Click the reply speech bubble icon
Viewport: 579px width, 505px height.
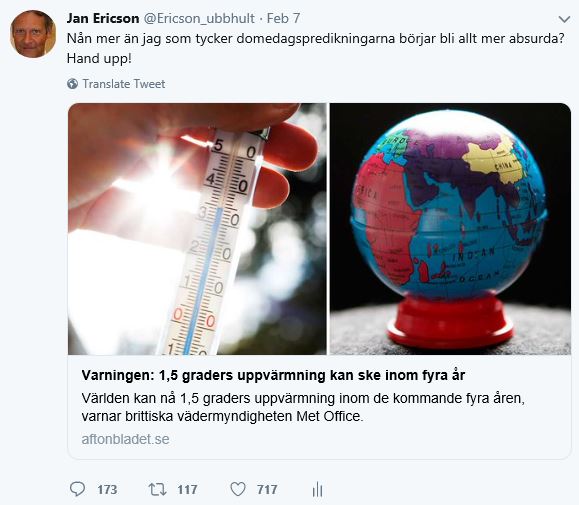(78, 489)
